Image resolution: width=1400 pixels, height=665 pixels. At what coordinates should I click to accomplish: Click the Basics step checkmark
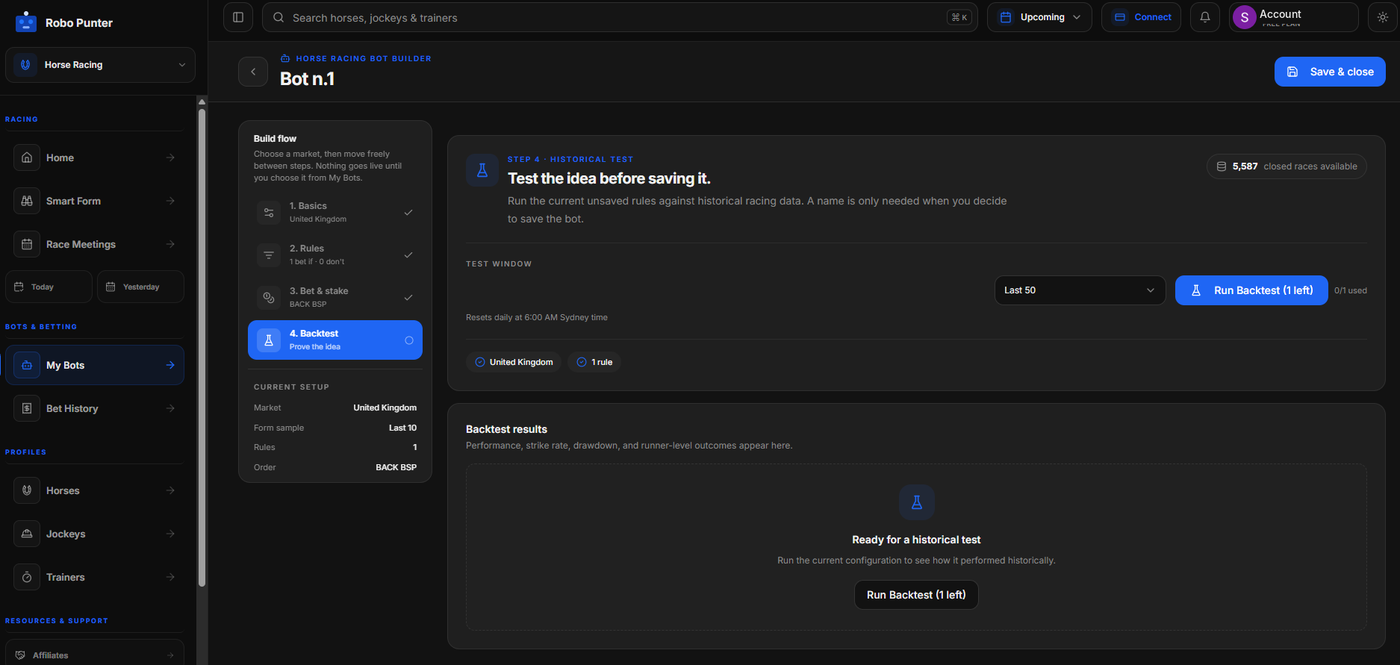pyautogui.click(x=408, y=212)
